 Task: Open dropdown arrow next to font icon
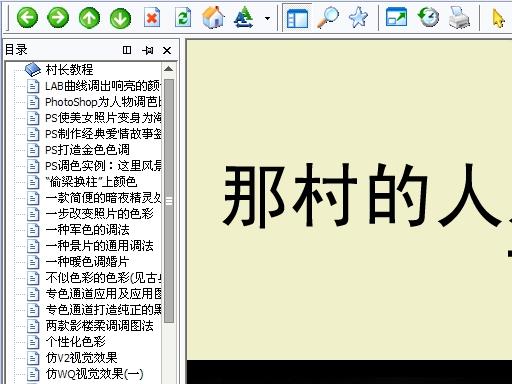point(267,18)
